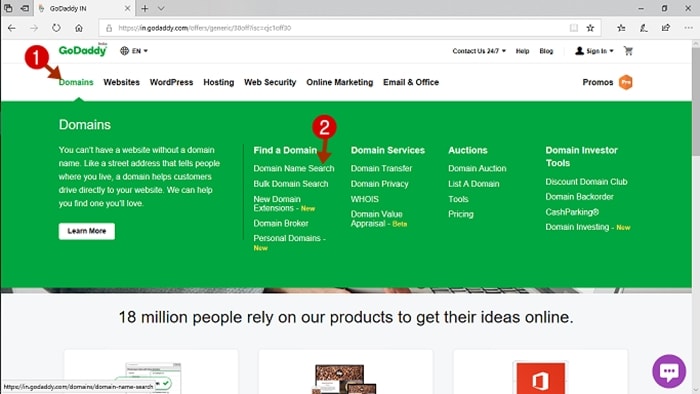Click the tabs you've set aside icon
Viewport: 700px width, 394px height.
pyautogui.click(x=8, y=8)
